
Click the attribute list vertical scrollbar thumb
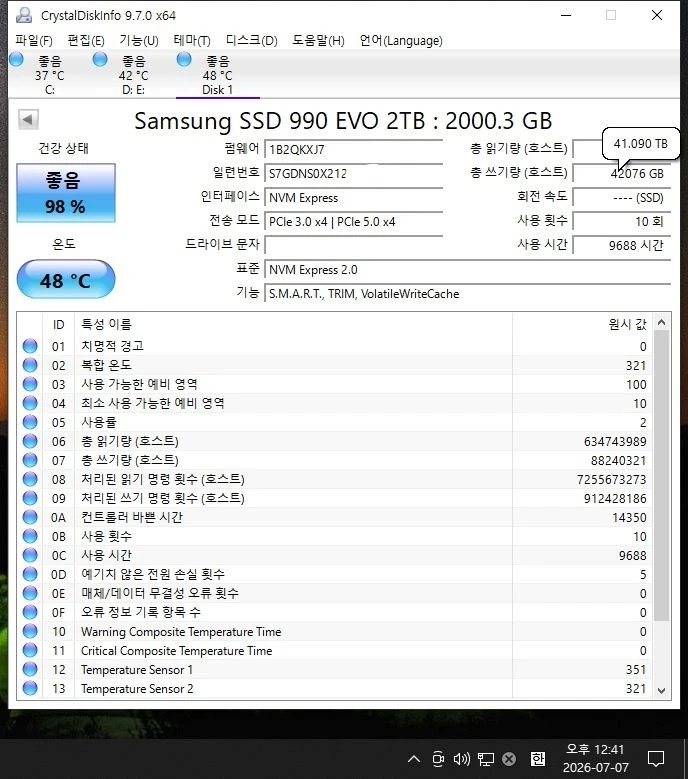(661, 476)
